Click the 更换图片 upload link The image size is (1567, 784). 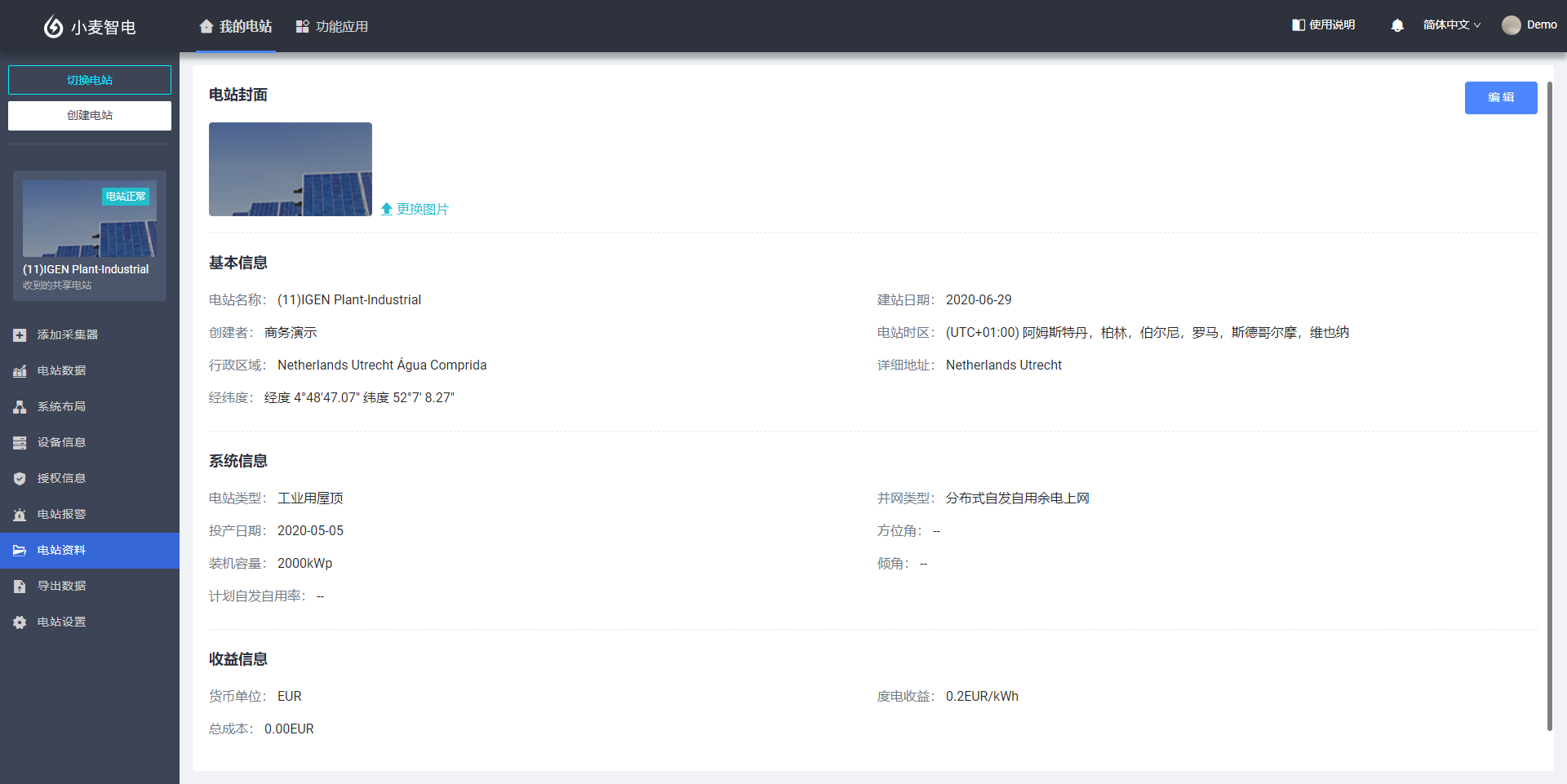pos(415,210)
